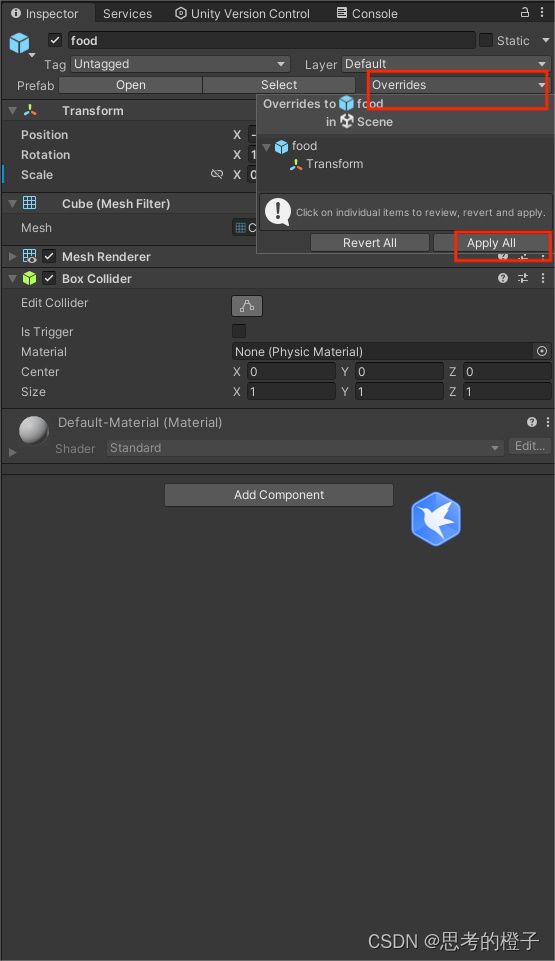555x961 pixels.
Task: Click the Apply All button
Action: coord(491,243)
